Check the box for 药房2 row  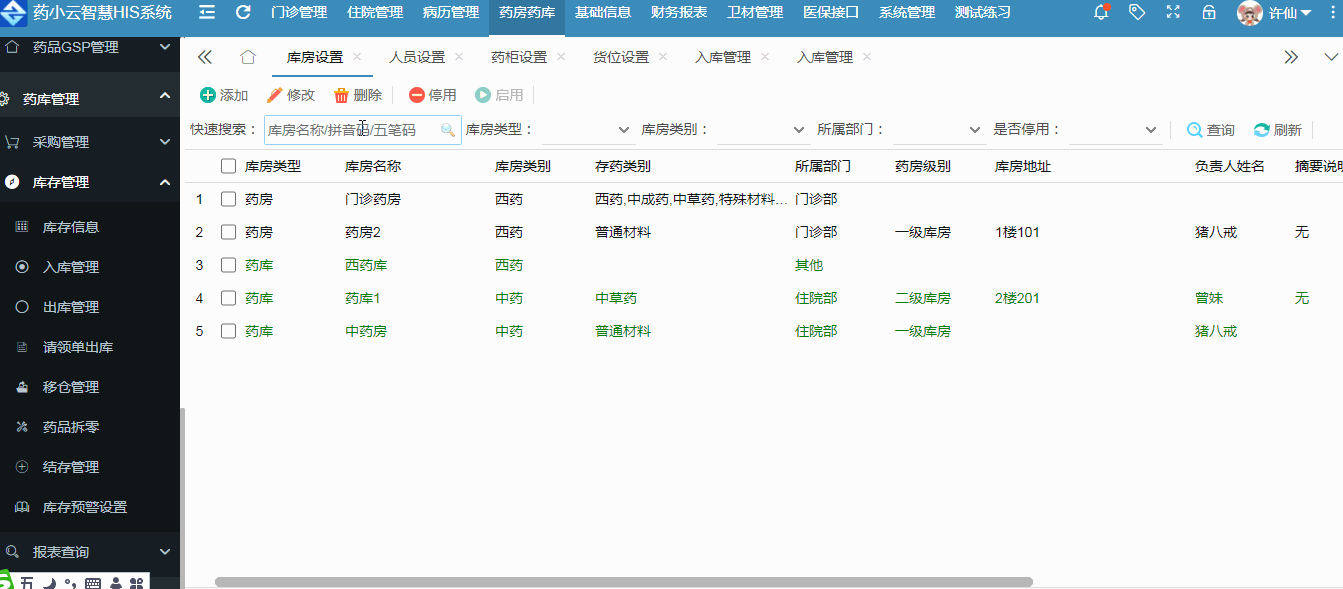228,232
